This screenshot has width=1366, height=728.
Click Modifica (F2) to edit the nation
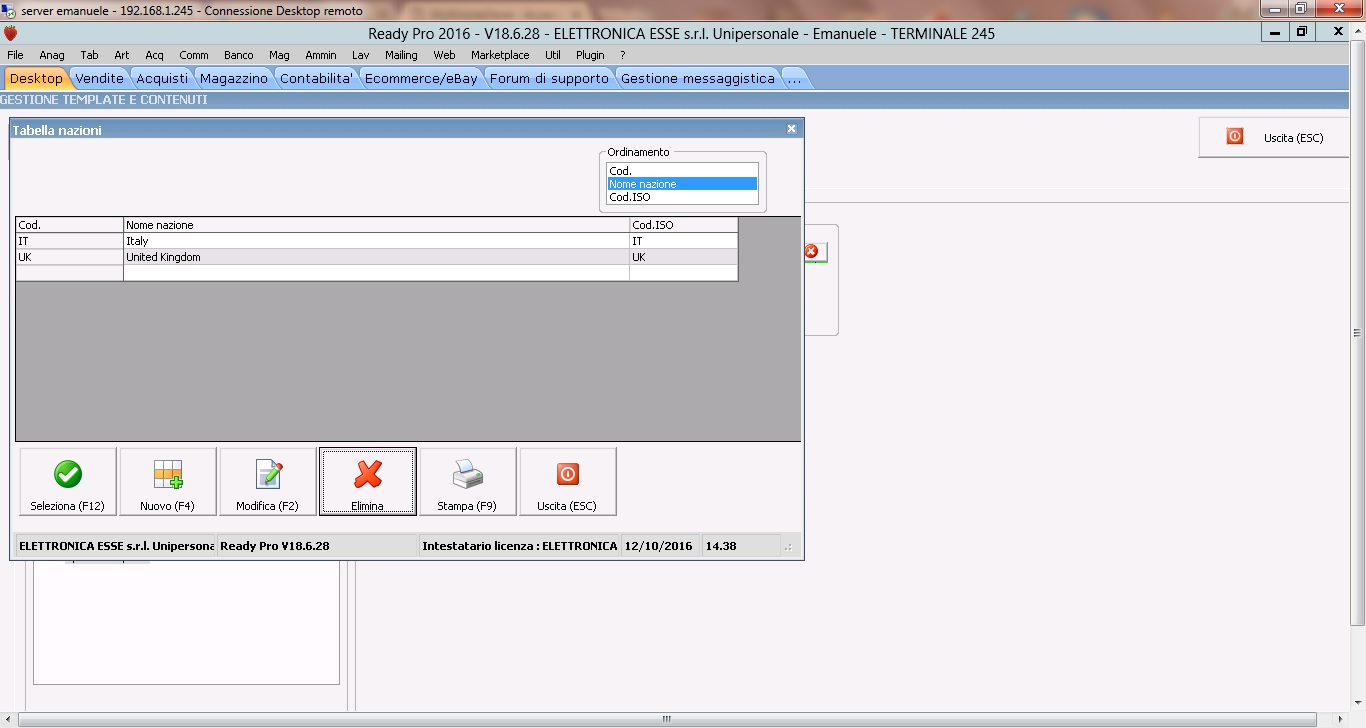pyautogui.click(x=268, y=481)
